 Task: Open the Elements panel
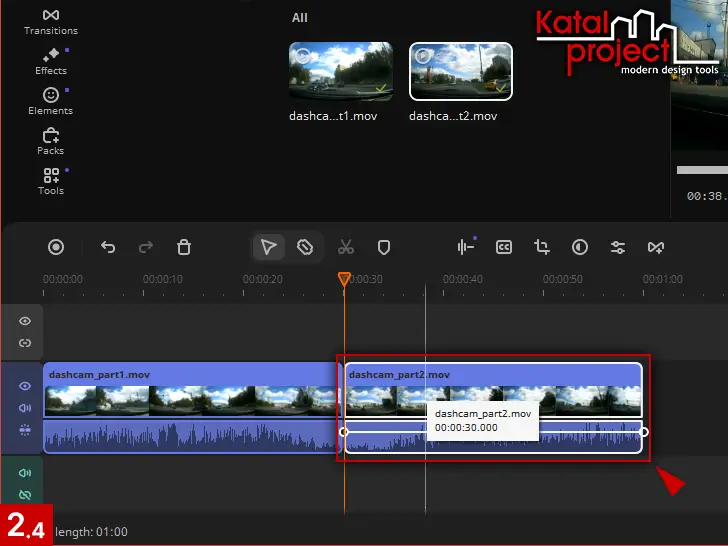50,101
